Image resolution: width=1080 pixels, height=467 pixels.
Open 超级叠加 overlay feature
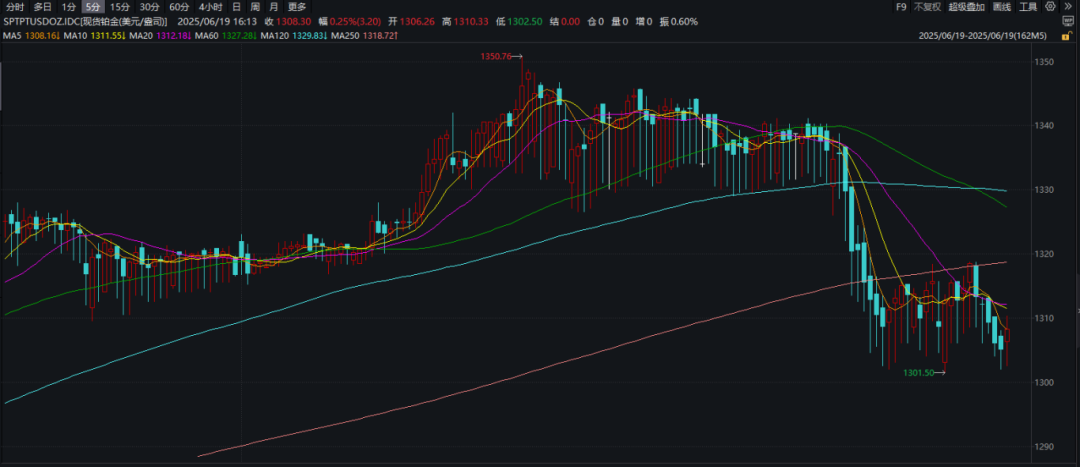click(966, 7)
